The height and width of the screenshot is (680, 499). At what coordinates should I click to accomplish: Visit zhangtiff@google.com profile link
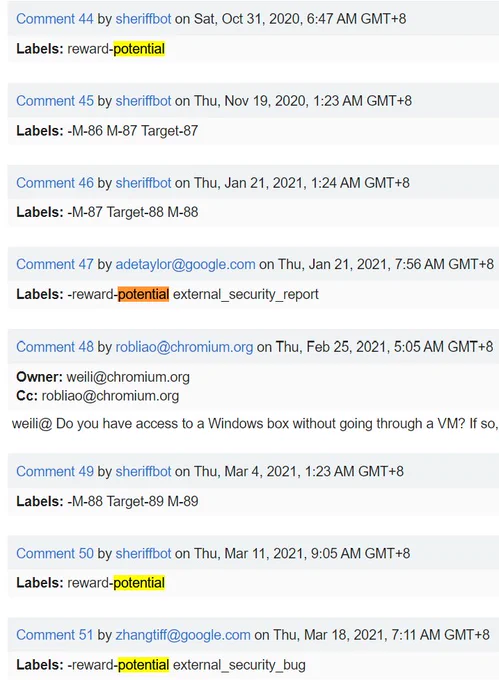pyautogui.click(x=183, y=635)
